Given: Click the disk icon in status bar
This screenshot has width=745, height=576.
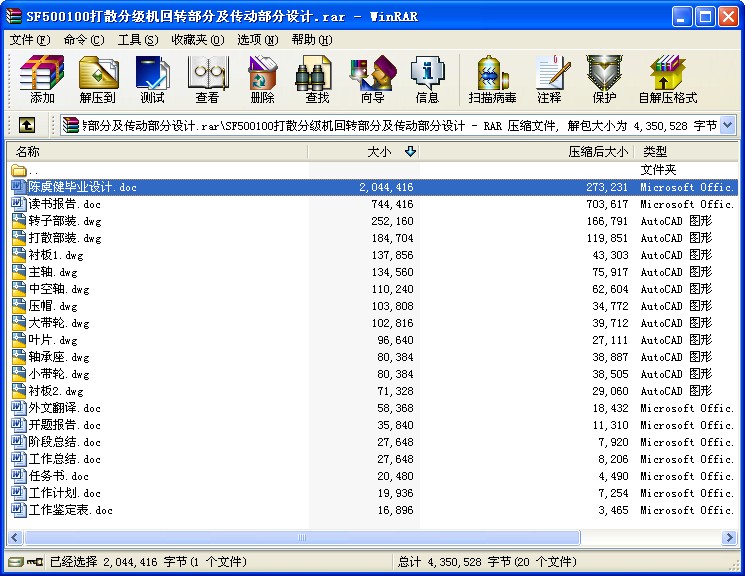Looking at the screenshot, I should click(x=15, y=562).
